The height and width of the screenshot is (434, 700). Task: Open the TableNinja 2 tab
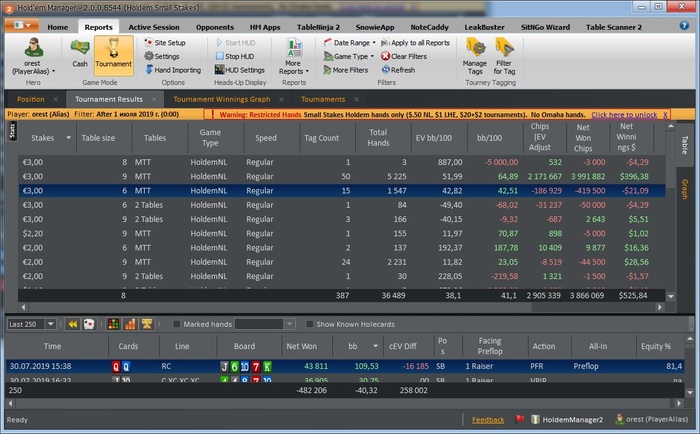coord(318,27)
